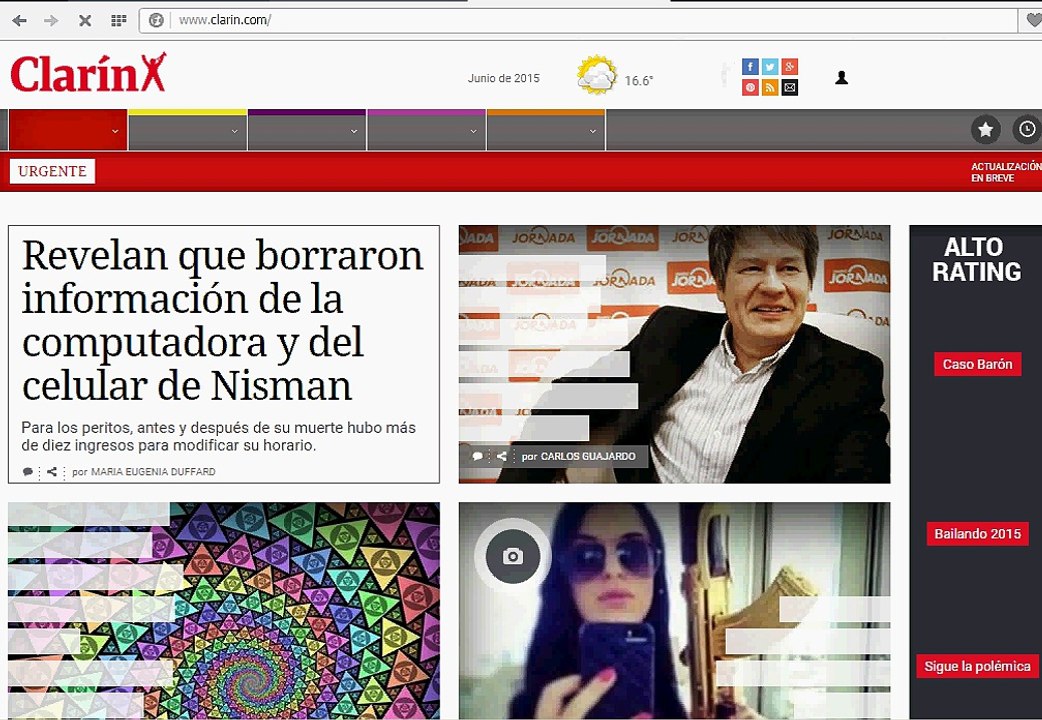Viewport: 1042px width, 720px height.
Task: Open the Google Plus icon
Action: [x=789, y=66]
